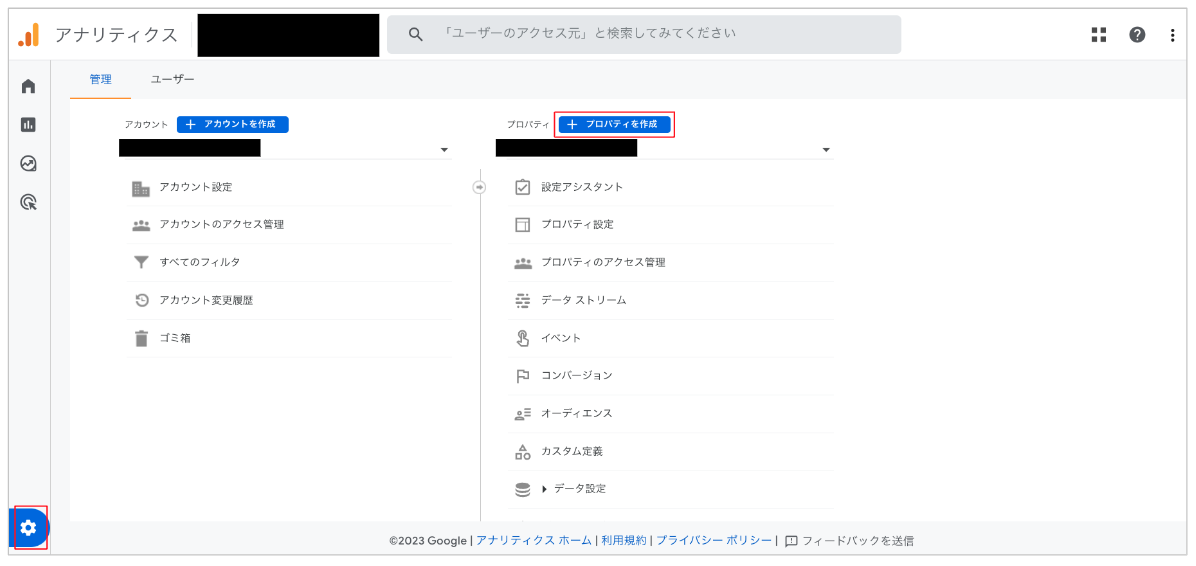
Task: Open the プライバシー ポリシー footer link
Action: (714, 541)
